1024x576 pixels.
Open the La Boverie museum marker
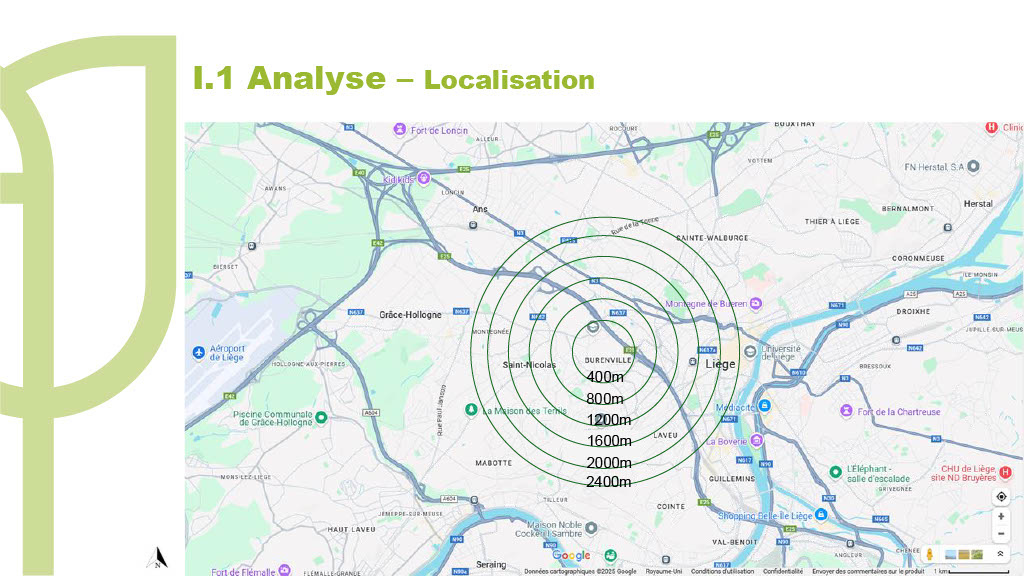tap(756, 440)
